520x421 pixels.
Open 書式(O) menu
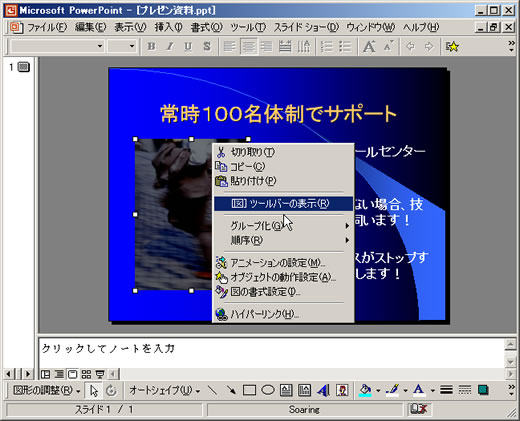[206, 27]
